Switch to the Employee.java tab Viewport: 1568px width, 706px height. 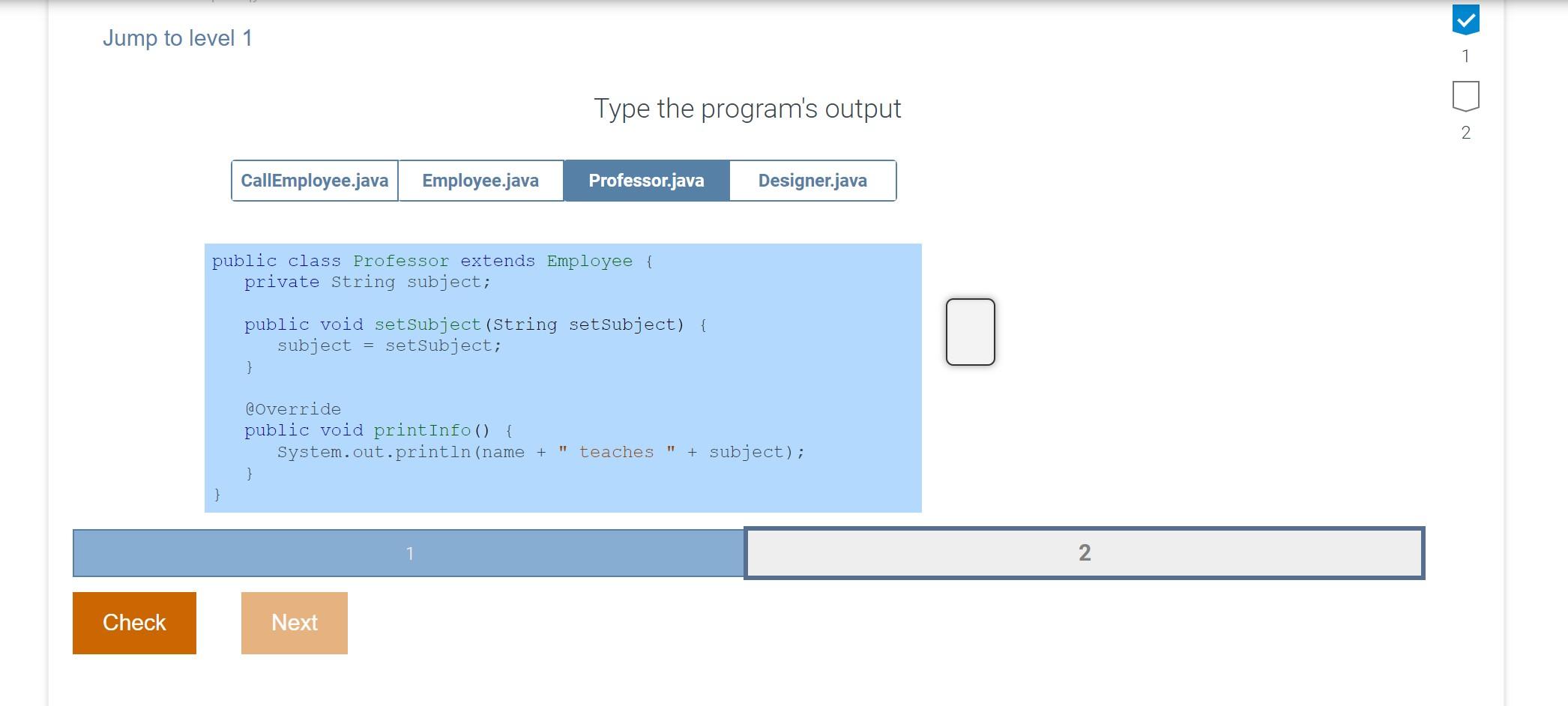[480, 180]
